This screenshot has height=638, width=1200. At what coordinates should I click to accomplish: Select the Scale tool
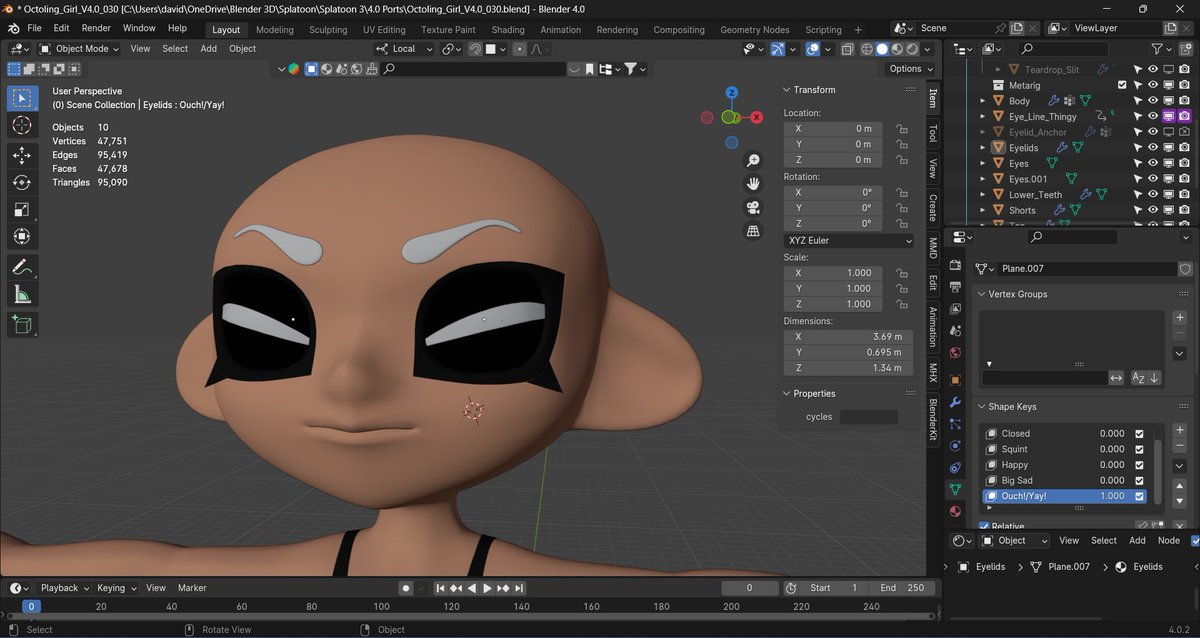point(21,209)
